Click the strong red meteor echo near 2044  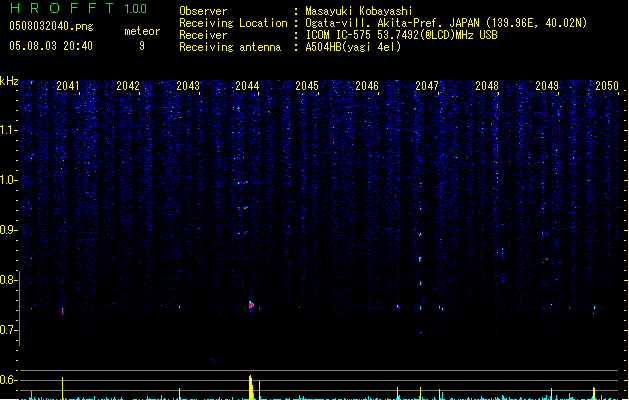tap(251, 305)
